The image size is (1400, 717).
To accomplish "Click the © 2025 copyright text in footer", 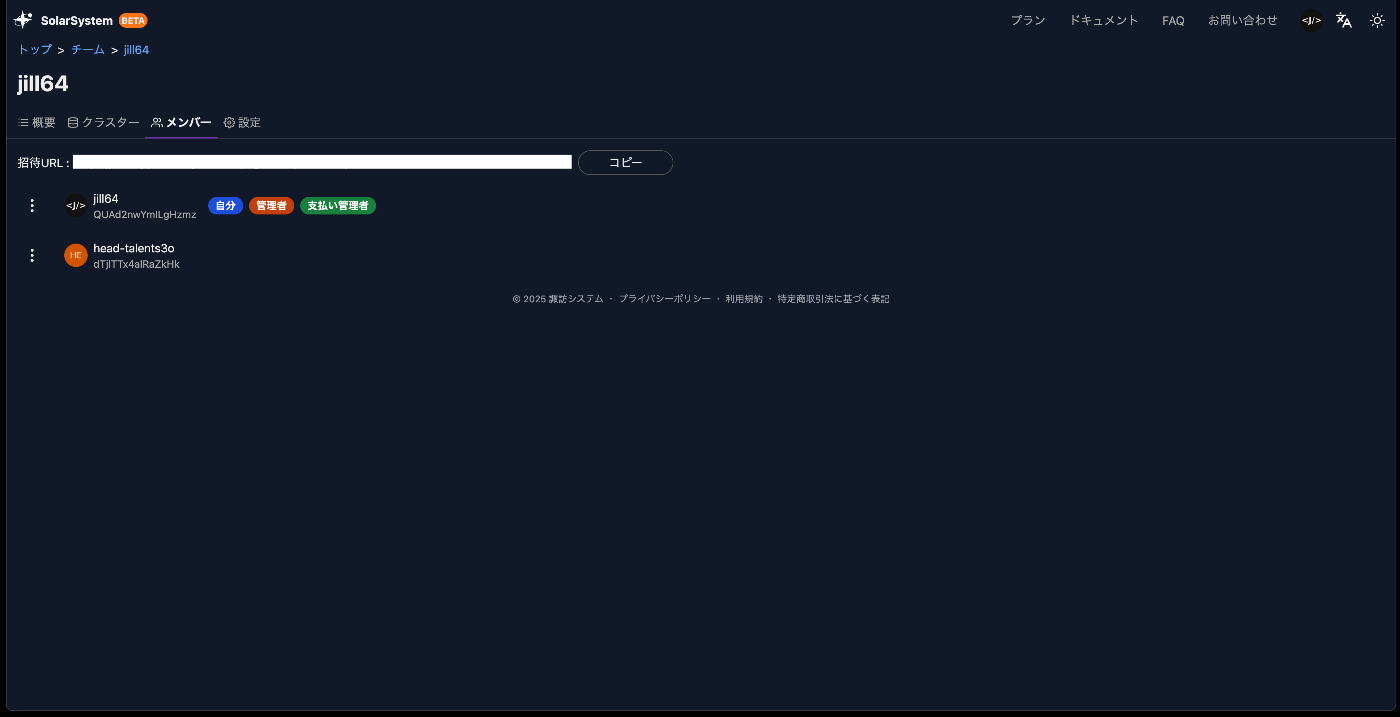I will click(558, 299).
